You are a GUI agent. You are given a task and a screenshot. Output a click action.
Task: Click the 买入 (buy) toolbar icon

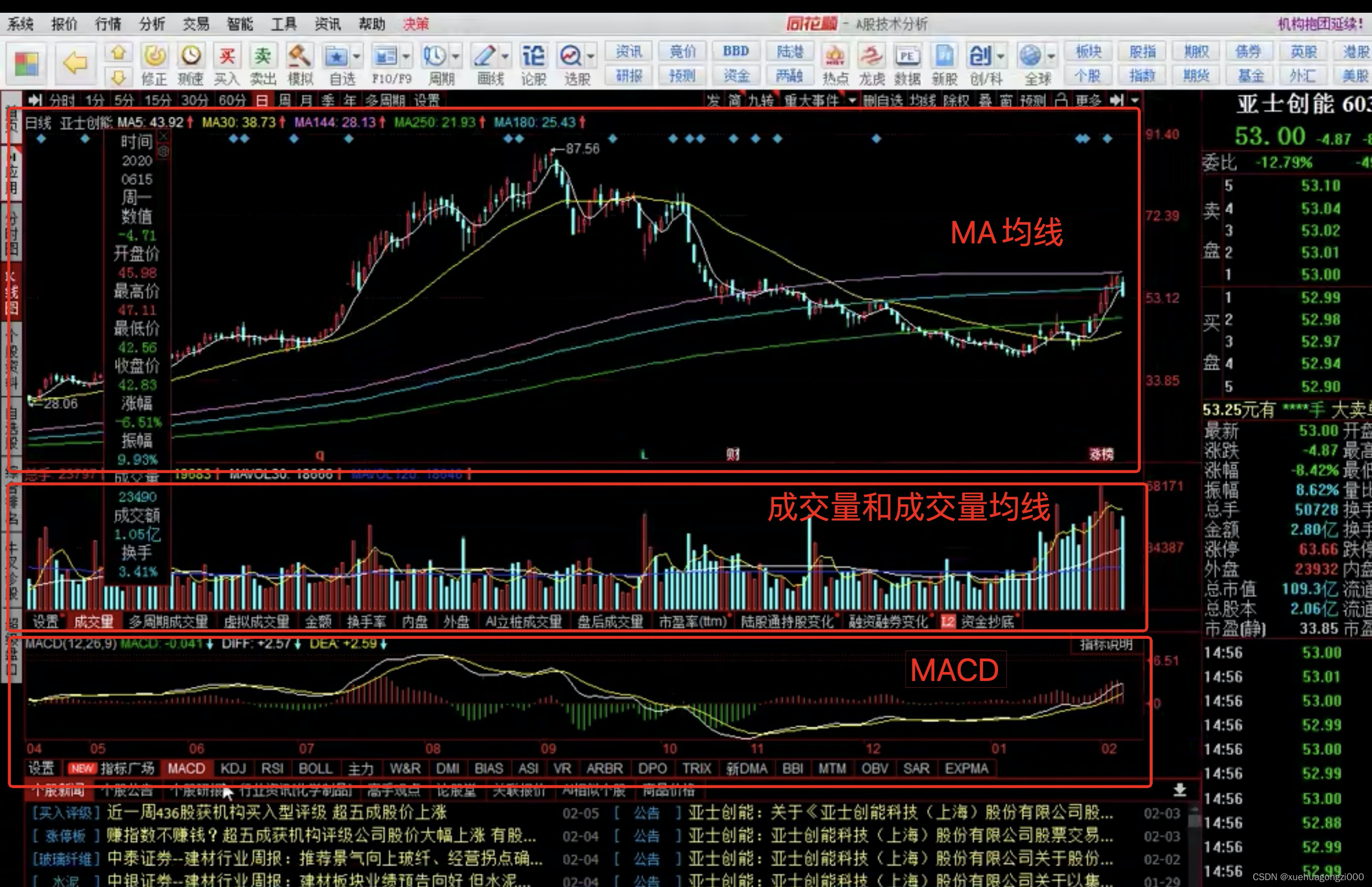pos(226,57)
